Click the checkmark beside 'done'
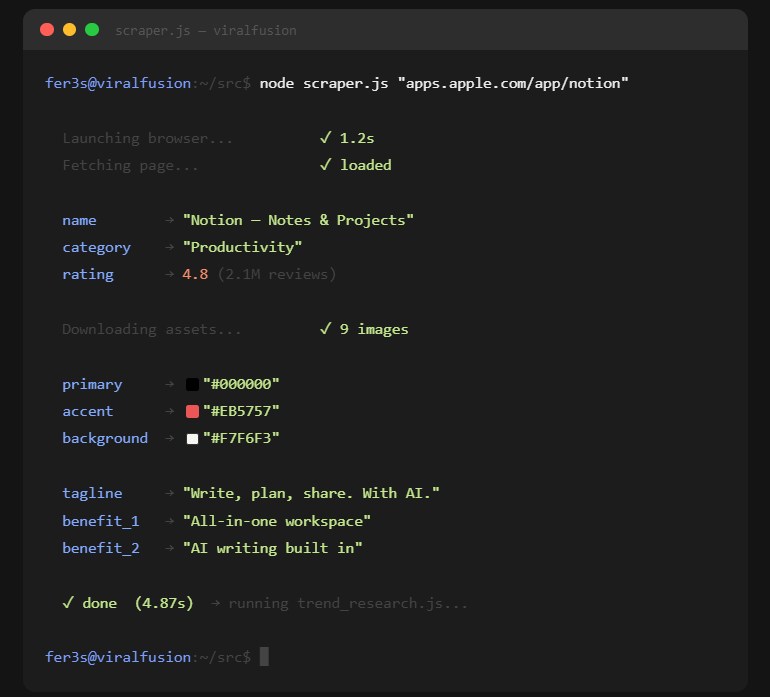 coord(68,602)
